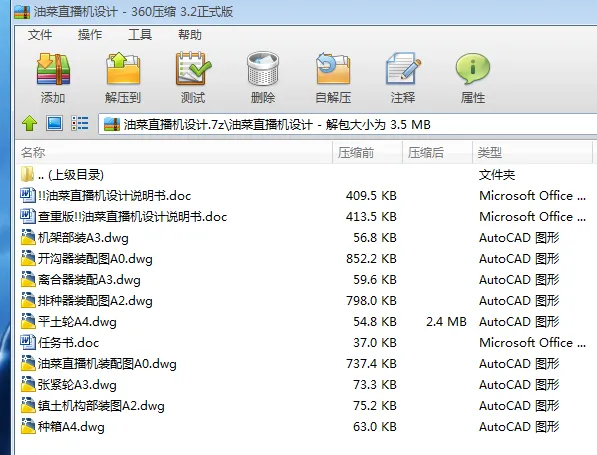Select file name 离合器装配A3.dwg

point(89,280)
